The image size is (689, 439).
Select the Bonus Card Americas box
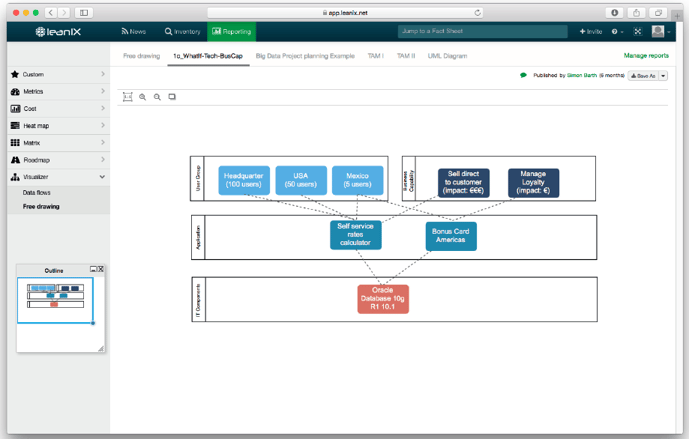(x=451, y=236)
